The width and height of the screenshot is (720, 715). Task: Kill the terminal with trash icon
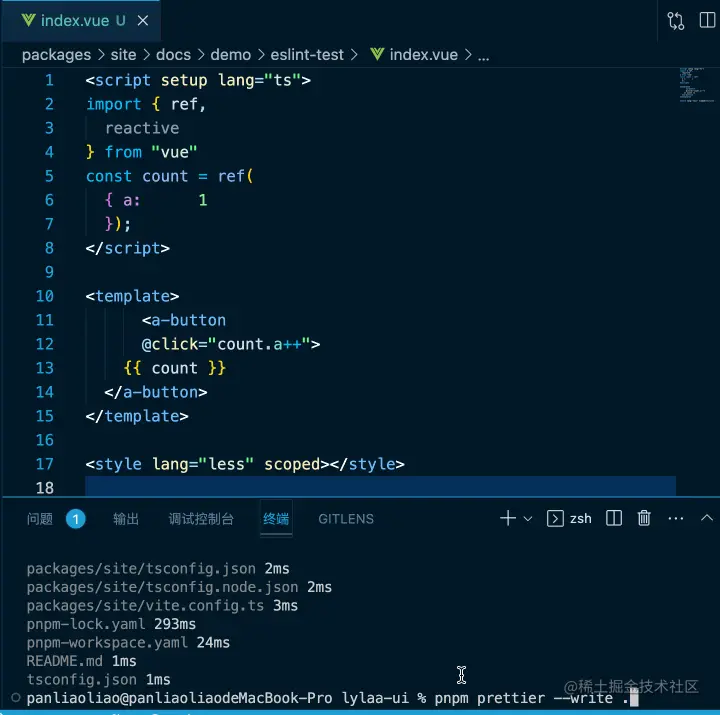pyautogui.click(x=644, y=518)
